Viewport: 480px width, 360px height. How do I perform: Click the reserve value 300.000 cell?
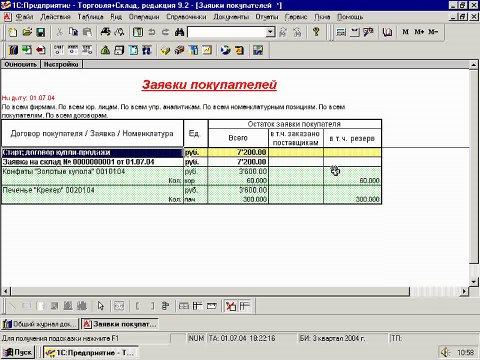pyautogui.click(x=353, y=199)
